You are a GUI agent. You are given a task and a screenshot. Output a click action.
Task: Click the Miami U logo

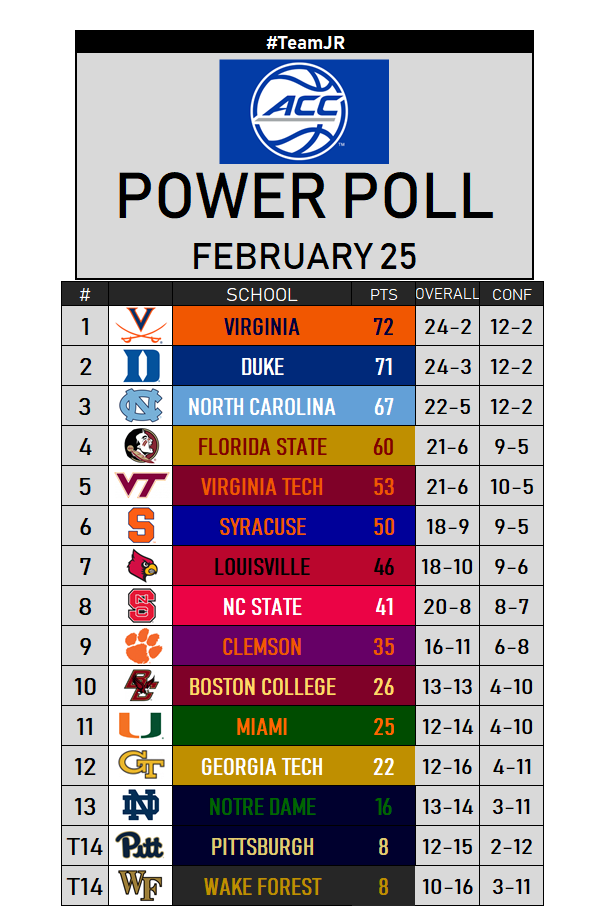[x=140, y=726]
